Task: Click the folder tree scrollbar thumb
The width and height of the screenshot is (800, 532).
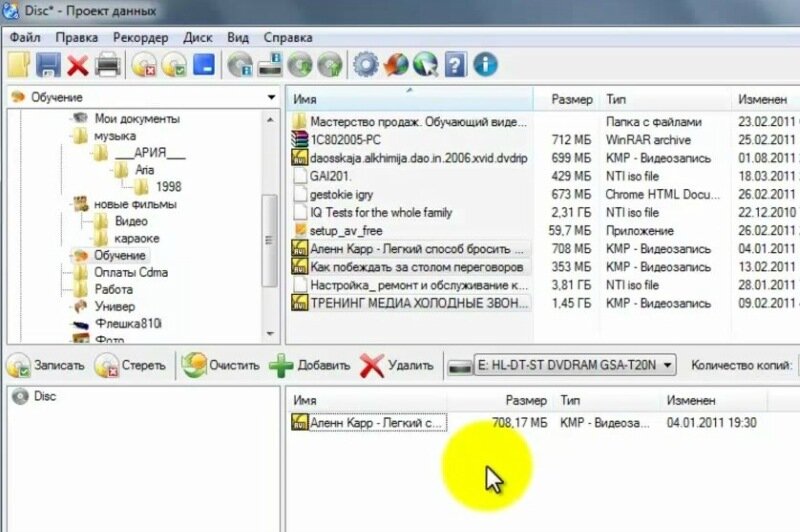Action: [269, 240]
